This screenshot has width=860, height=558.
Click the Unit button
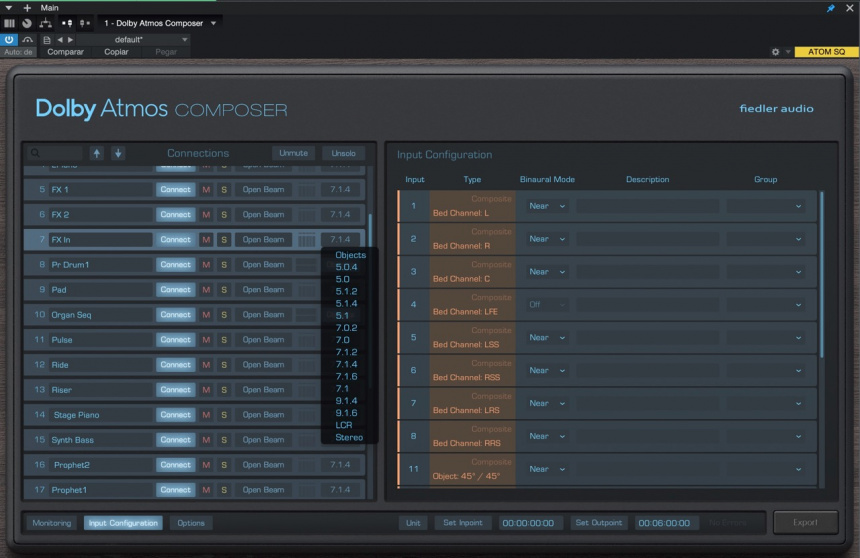pos(413,523)
